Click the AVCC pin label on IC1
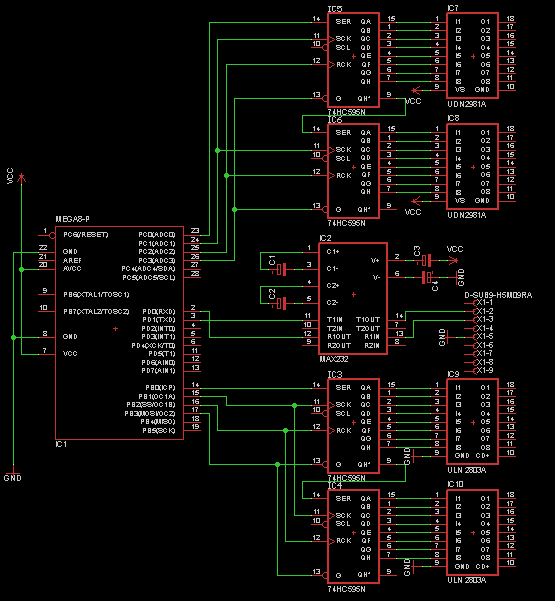The height and width of the screenshot is (601, 555). coord(72,269)
